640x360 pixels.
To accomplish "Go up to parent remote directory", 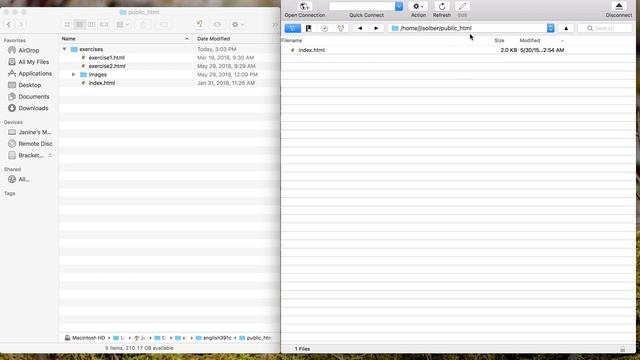I will pyautogui.click(x=566, y=28).
